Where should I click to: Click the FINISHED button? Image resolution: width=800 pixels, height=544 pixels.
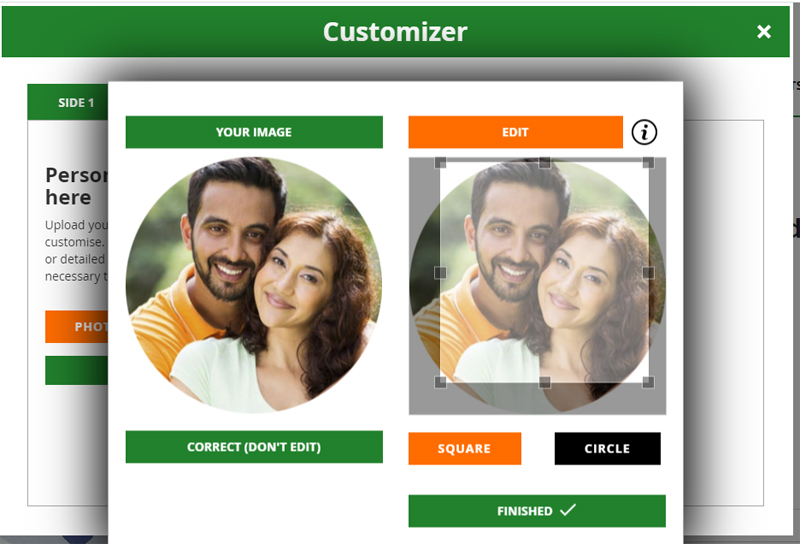537,511
